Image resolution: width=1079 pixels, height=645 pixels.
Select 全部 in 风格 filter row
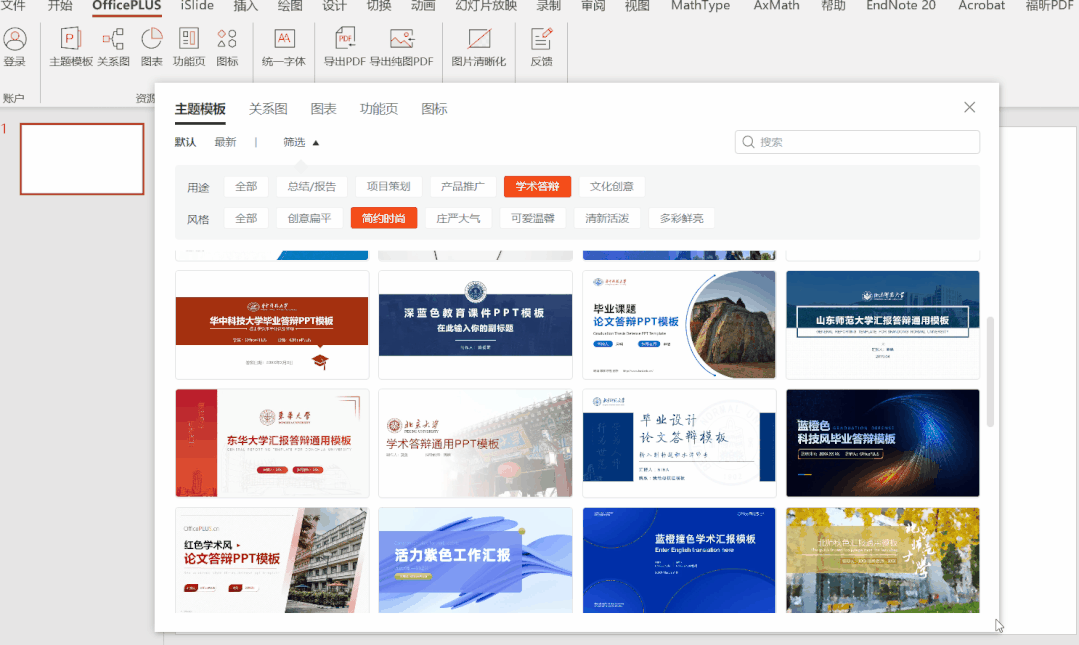[x=246, y=218]
